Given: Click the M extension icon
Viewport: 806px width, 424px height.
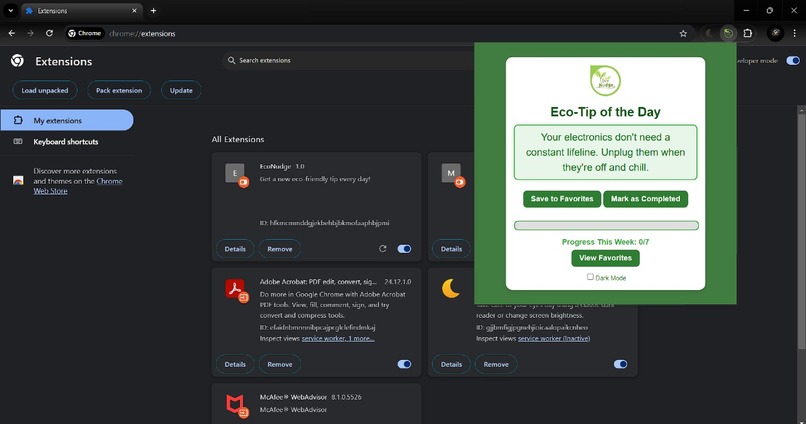Looking at the screenshot, I should (x=451, y=173).
